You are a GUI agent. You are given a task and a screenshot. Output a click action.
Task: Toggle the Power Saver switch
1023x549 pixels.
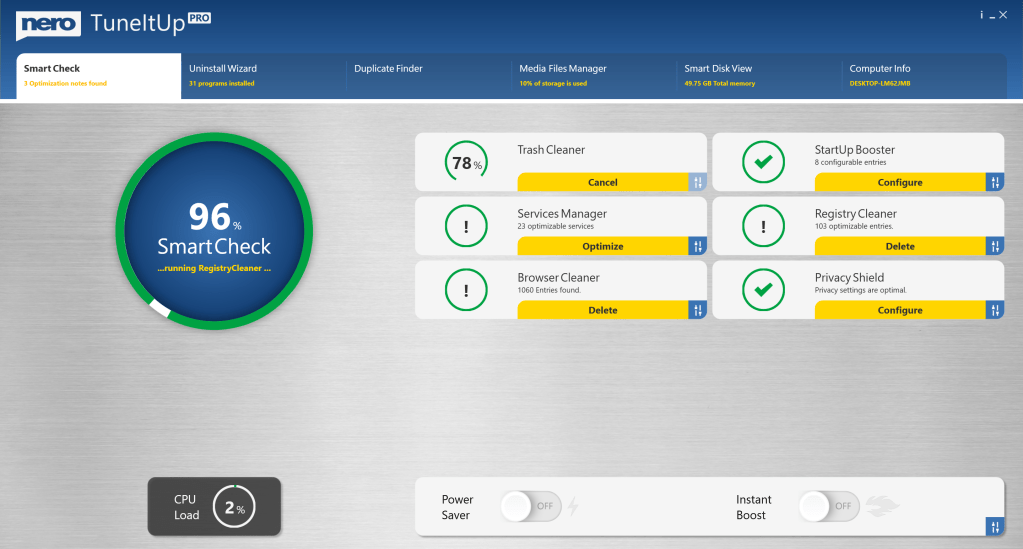coord(531,506)
